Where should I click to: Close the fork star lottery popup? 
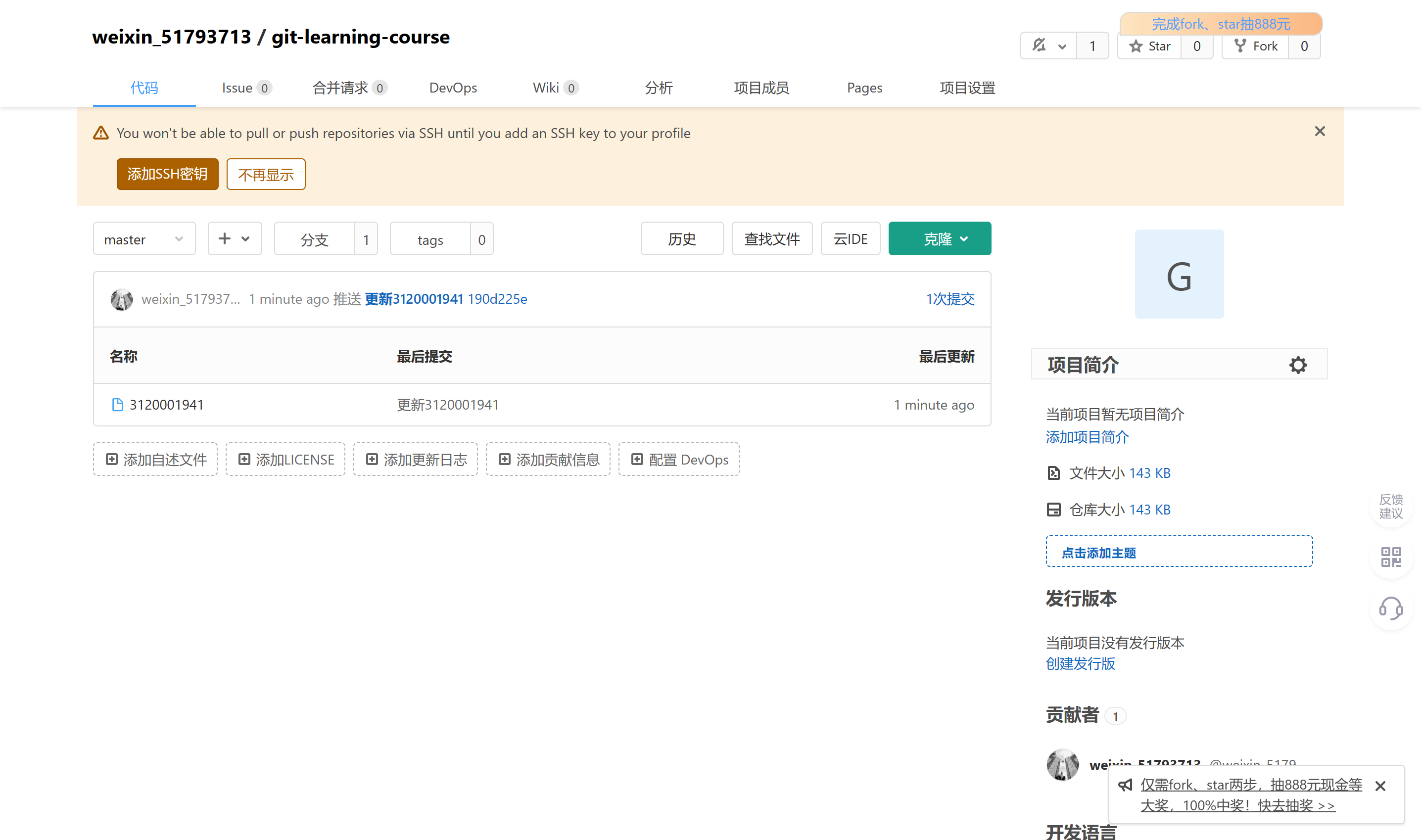(x=1380, y=786)
